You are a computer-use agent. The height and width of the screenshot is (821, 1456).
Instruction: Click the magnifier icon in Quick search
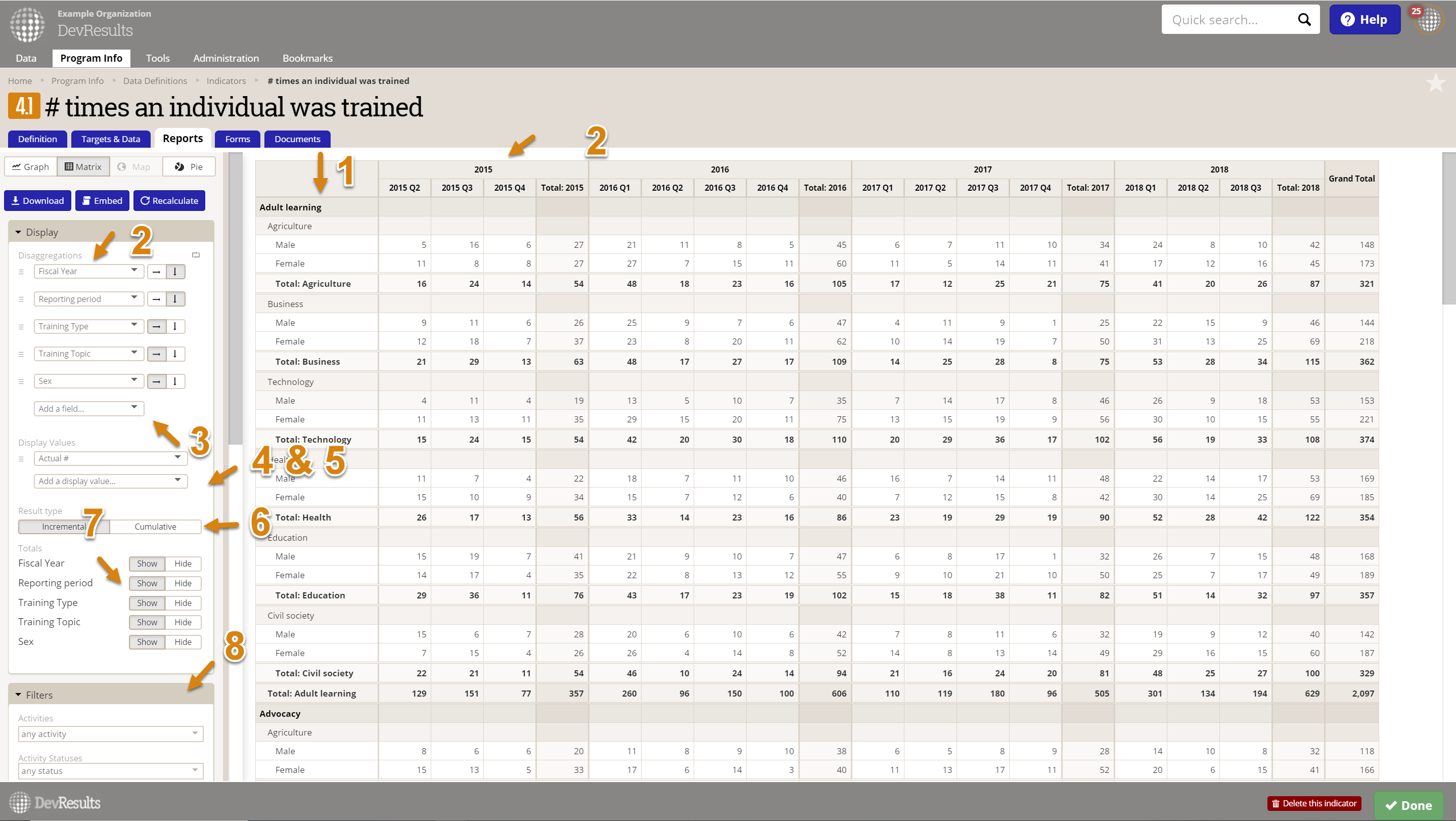[x=1303, y=20]
